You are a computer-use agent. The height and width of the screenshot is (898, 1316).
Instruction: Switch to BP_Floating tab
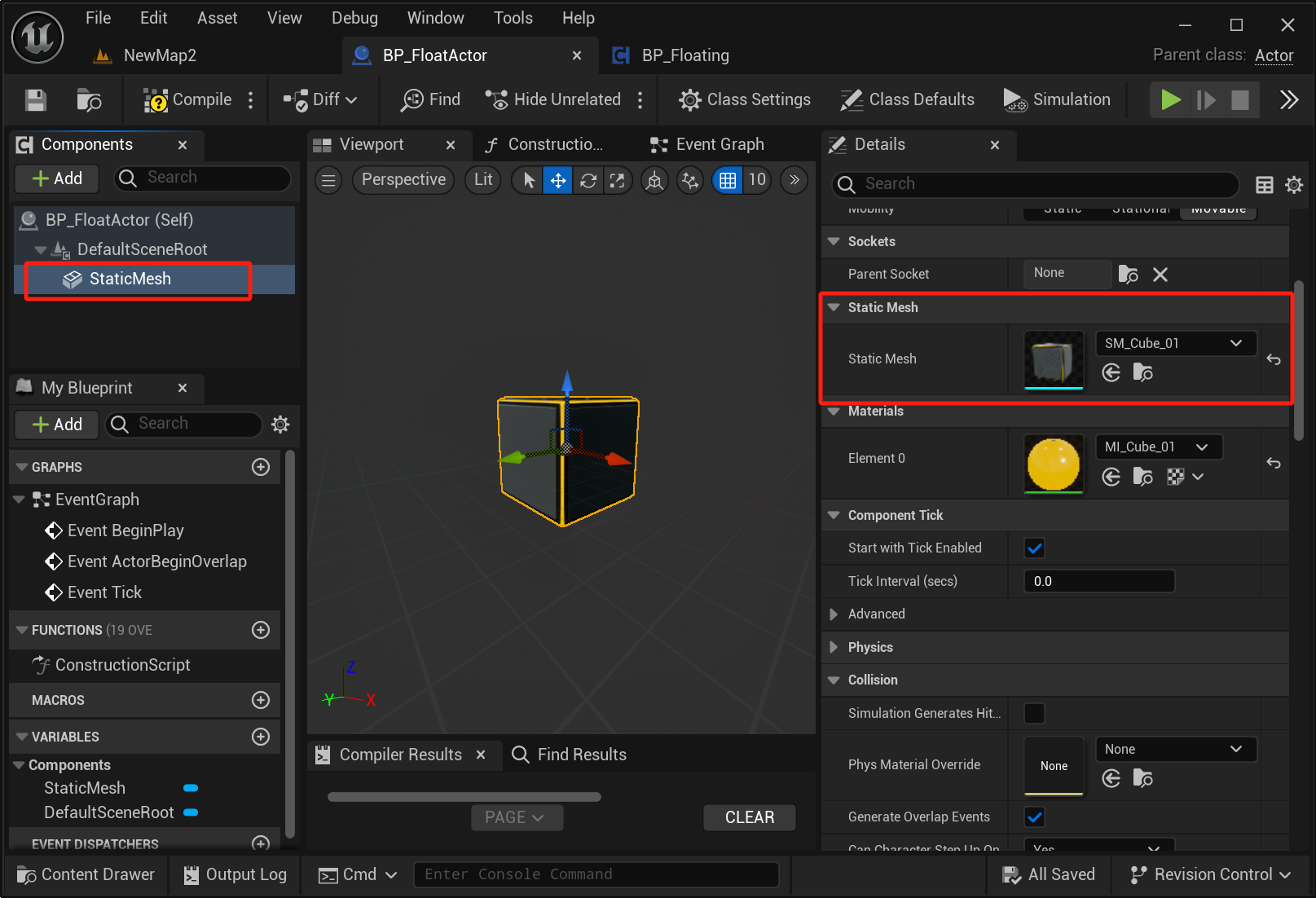(x=671, y=55)
